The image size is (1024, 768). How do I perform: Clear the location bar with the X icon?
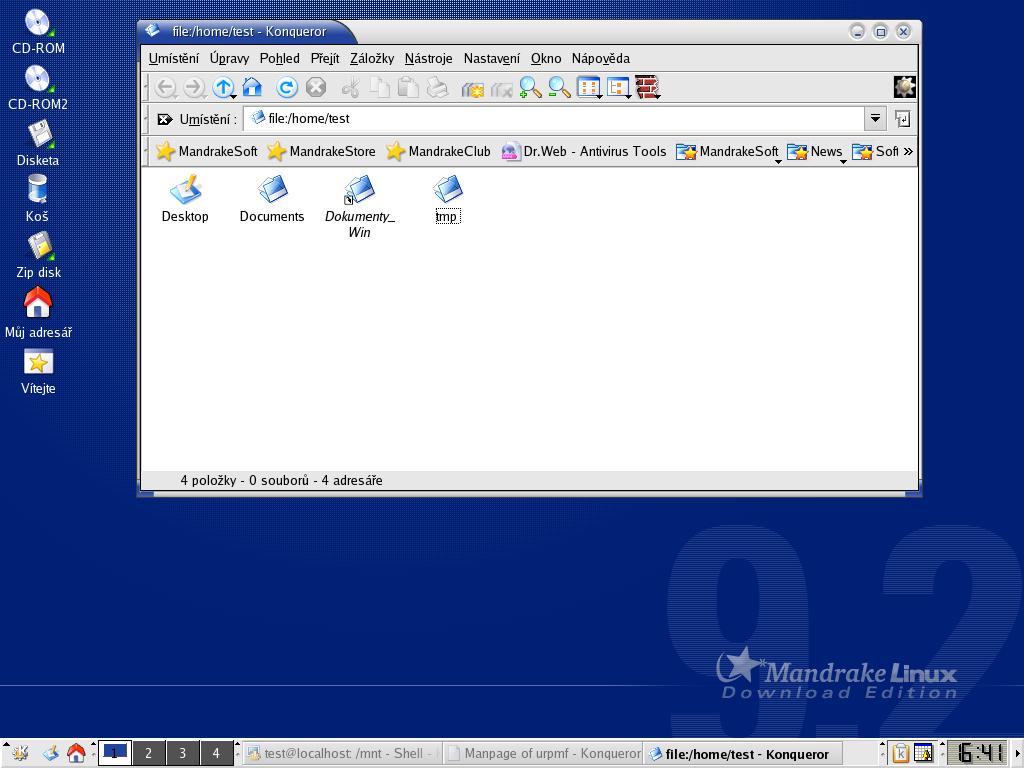tap(165, 119)
